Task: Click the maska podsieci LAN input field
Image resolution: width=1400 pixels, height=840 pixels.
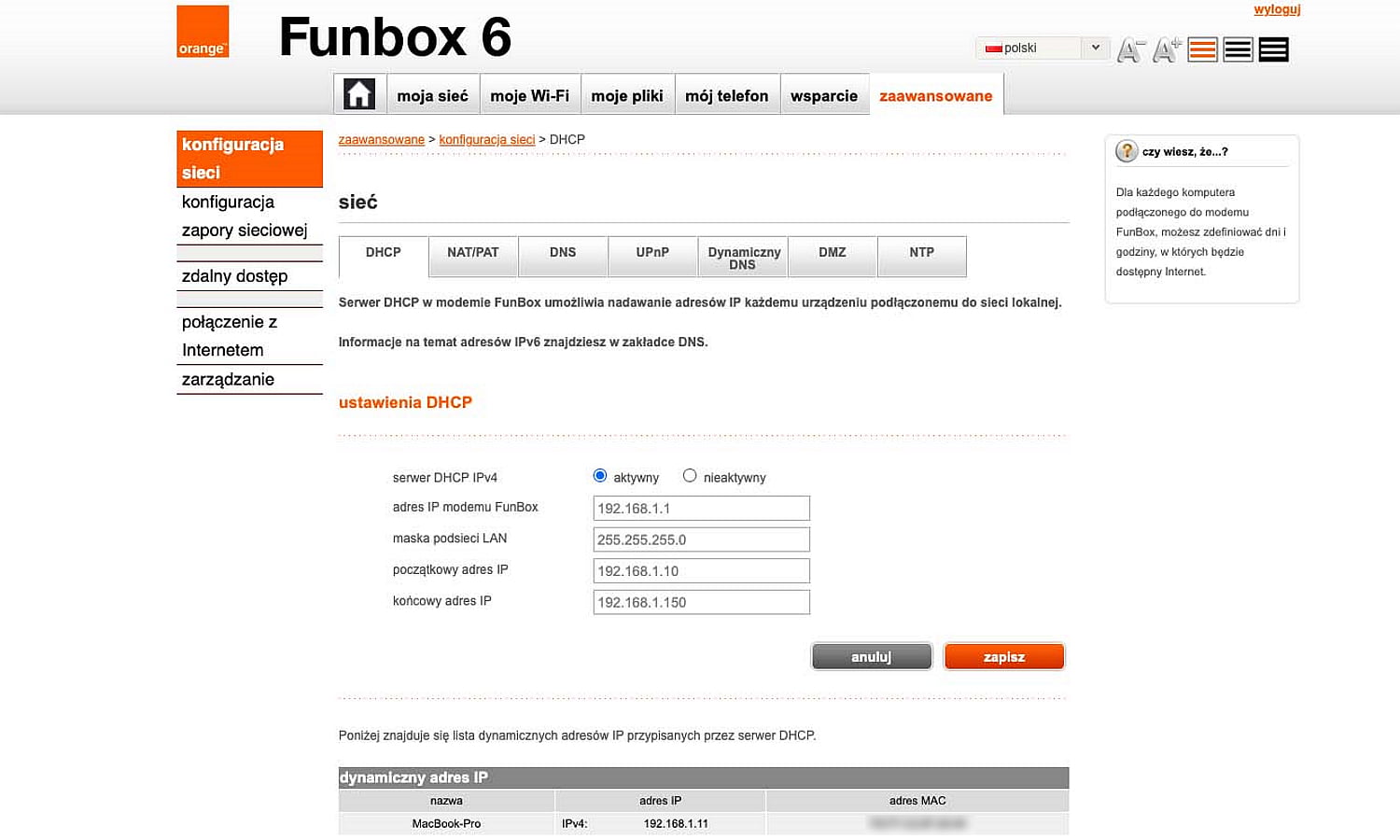Action: tap(701, 539)
